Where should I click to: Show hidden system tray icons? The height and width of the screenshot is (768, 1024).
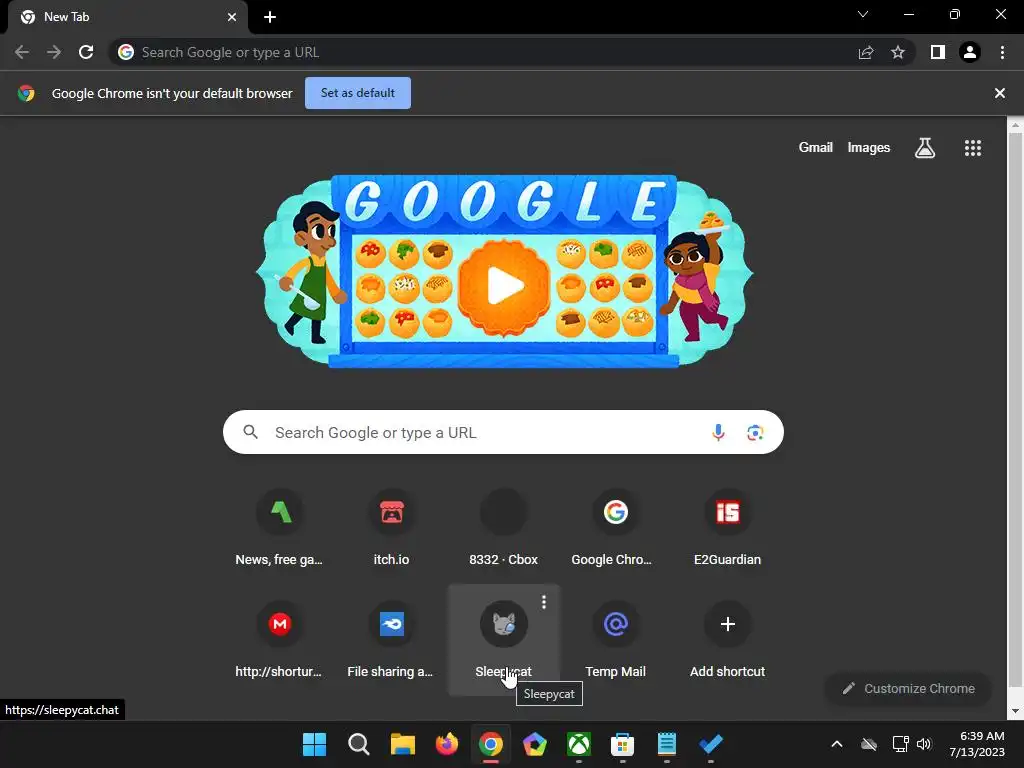coord(837,744)
